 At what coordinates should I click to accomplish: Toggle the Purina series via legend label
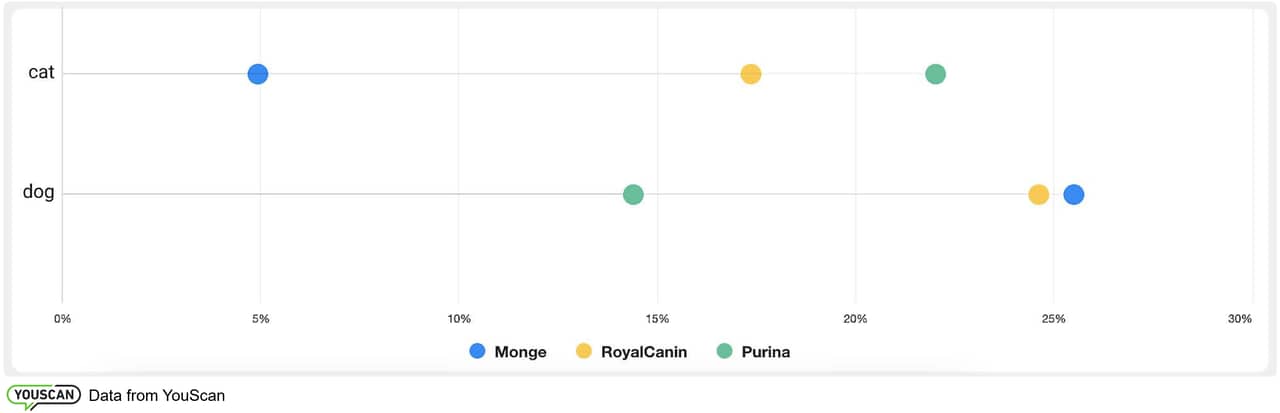pos(765,352)
